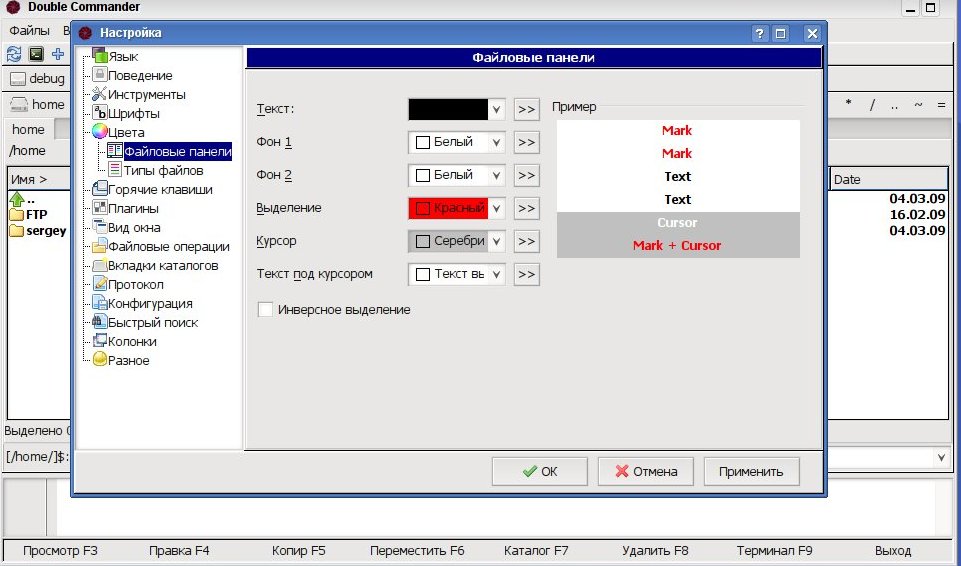Click the Цвета color wheel icon
The width and height of the screenshot is (961, 566).
[x=99, y=132]
